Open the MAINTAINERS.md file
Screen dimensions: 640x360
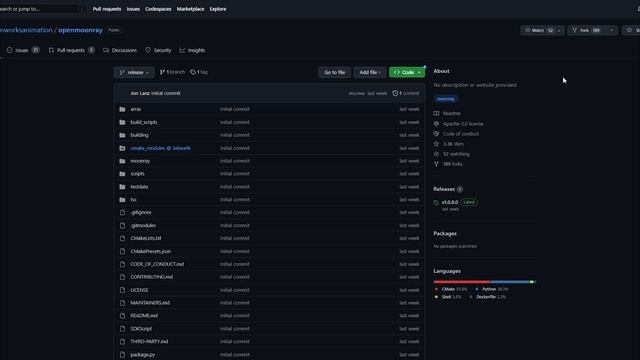click(150, 303)
